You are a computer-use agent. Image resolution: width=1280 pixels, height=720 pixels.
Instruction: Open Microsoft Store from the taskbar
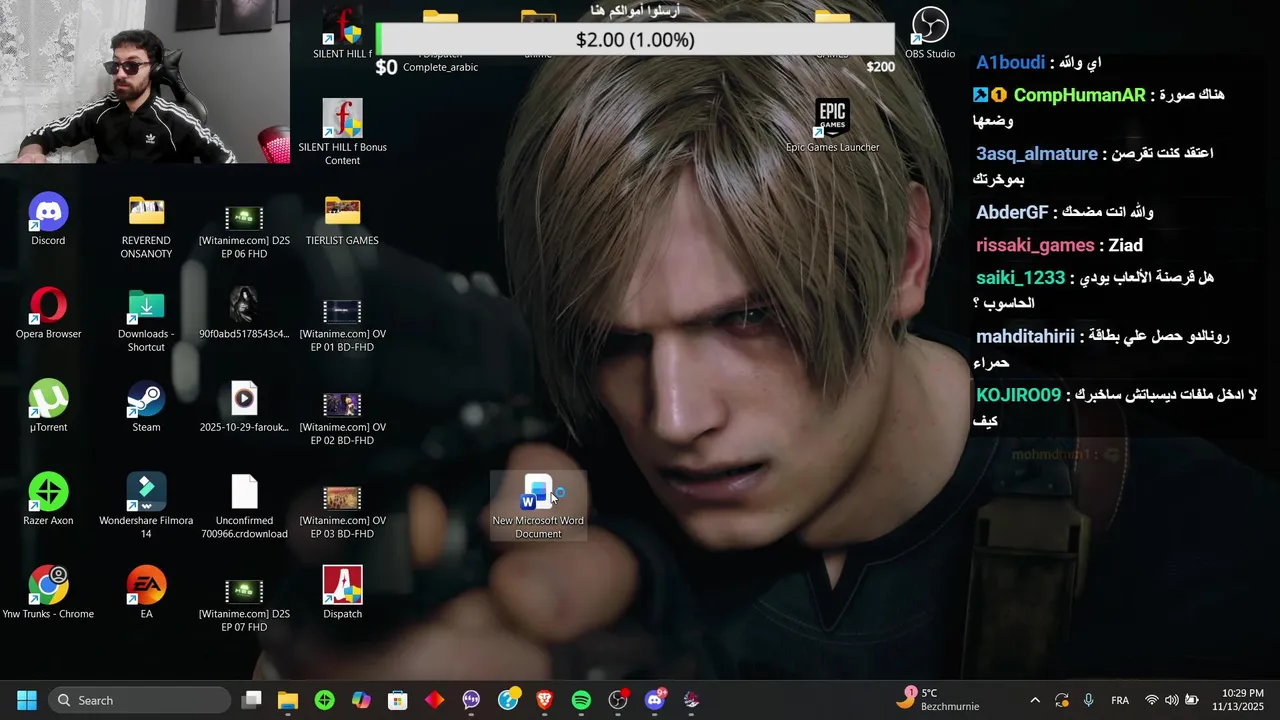click(x=398, y=700)
